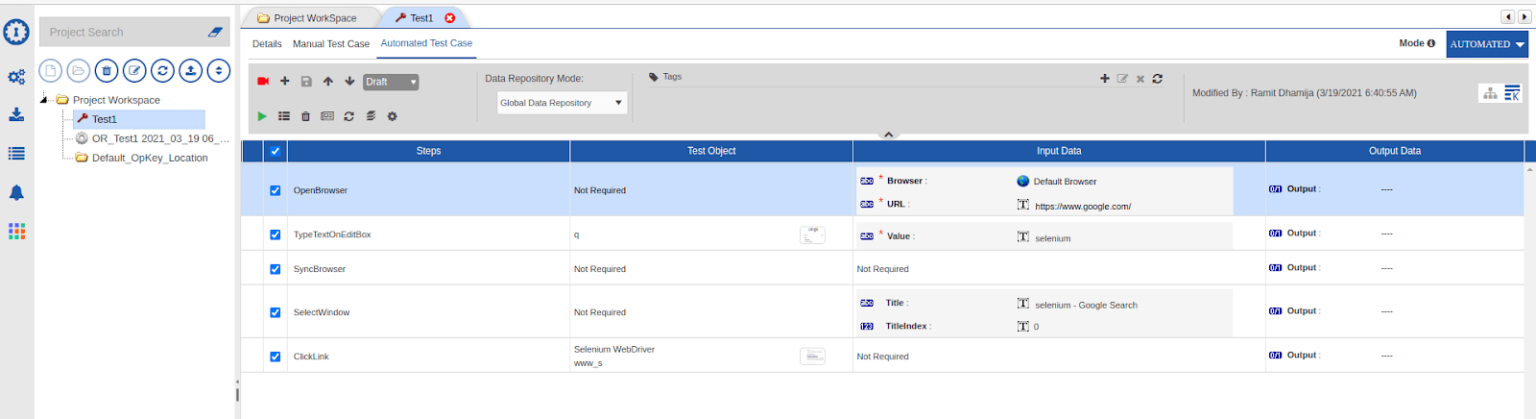Open the Draft status dropdown
The image size is (1536, 419).
[391, 82]
